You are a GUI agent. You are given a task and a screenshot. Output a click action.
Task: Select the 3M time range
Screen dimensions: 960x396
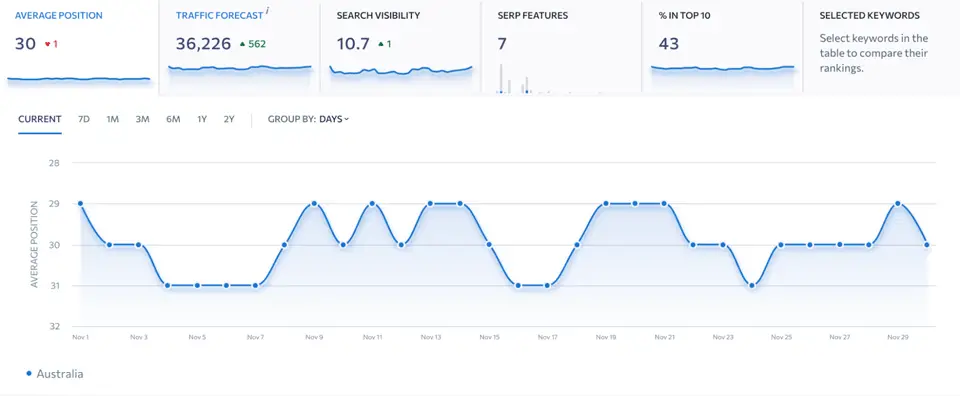(x=143, y=119)
